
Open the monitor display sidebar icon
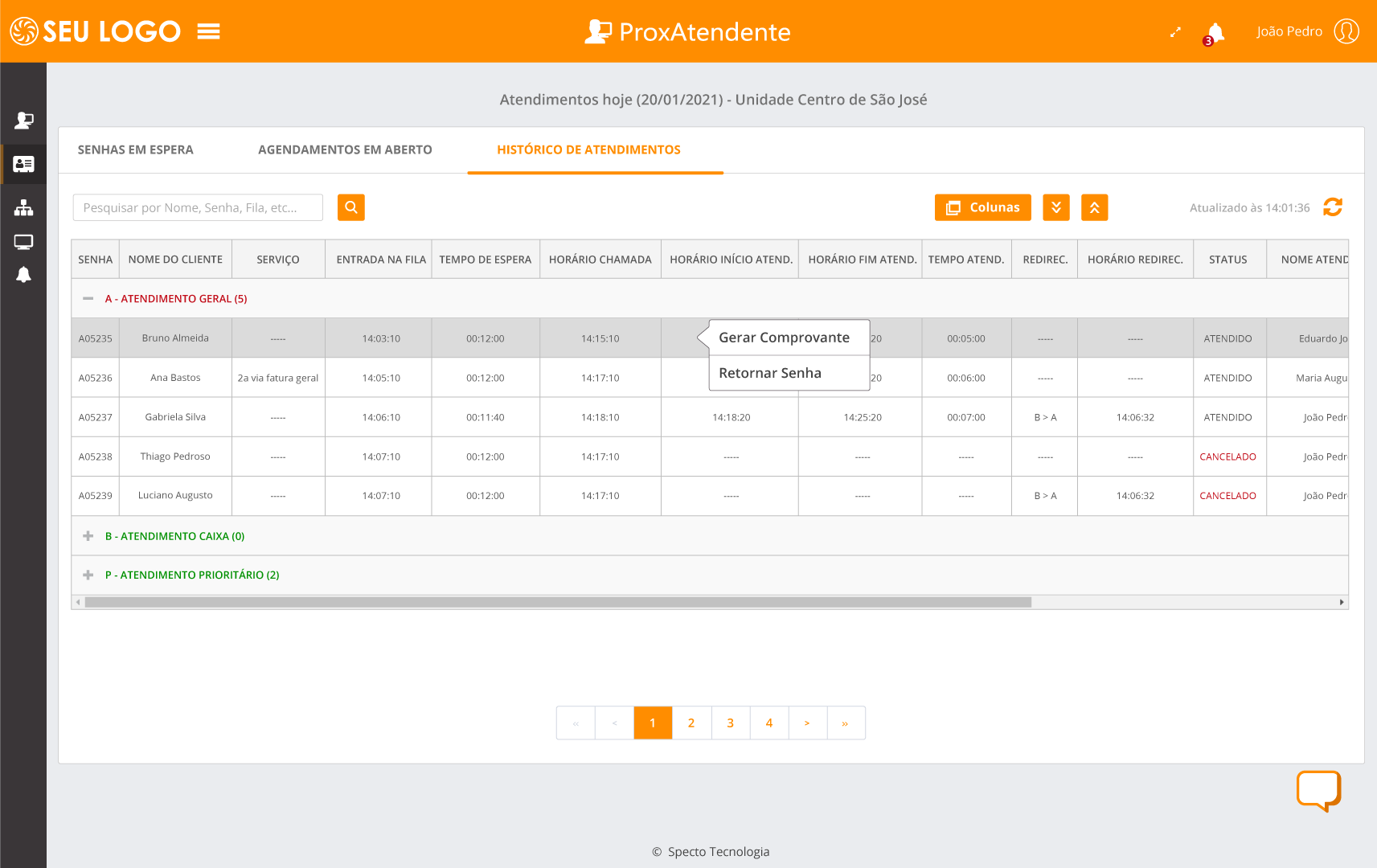pos(23,242)
